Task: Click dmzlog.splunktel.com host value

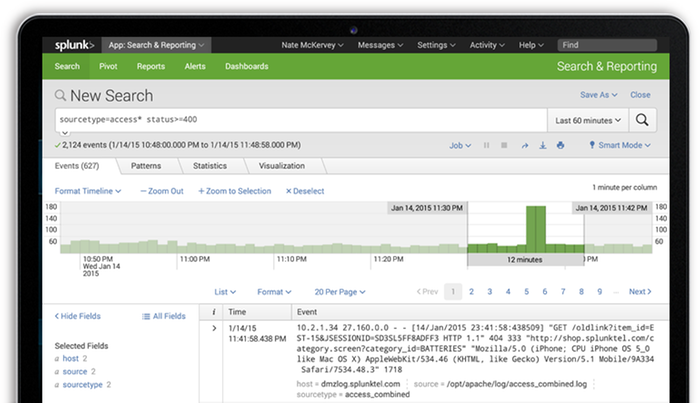Action: coord(360,384)
